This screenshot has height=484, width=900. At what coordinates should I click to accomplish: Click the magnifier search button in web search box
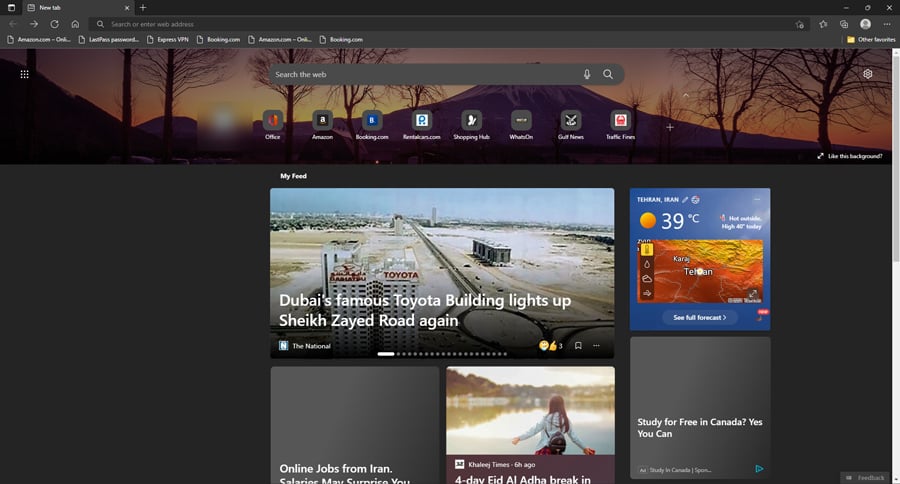[608, 75]
